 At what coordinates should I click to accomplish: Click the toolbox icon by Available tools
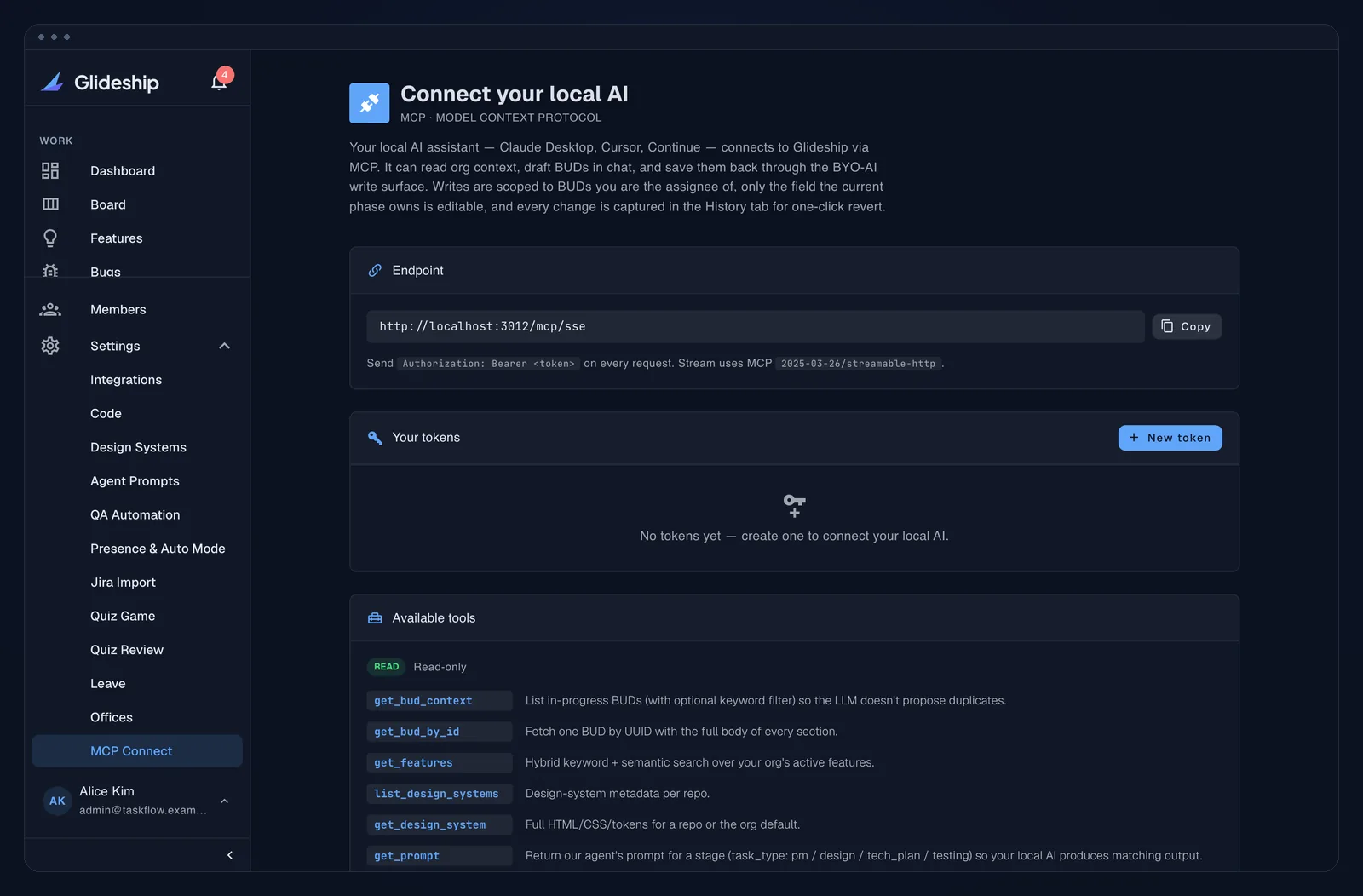click(x=375, y=618)
